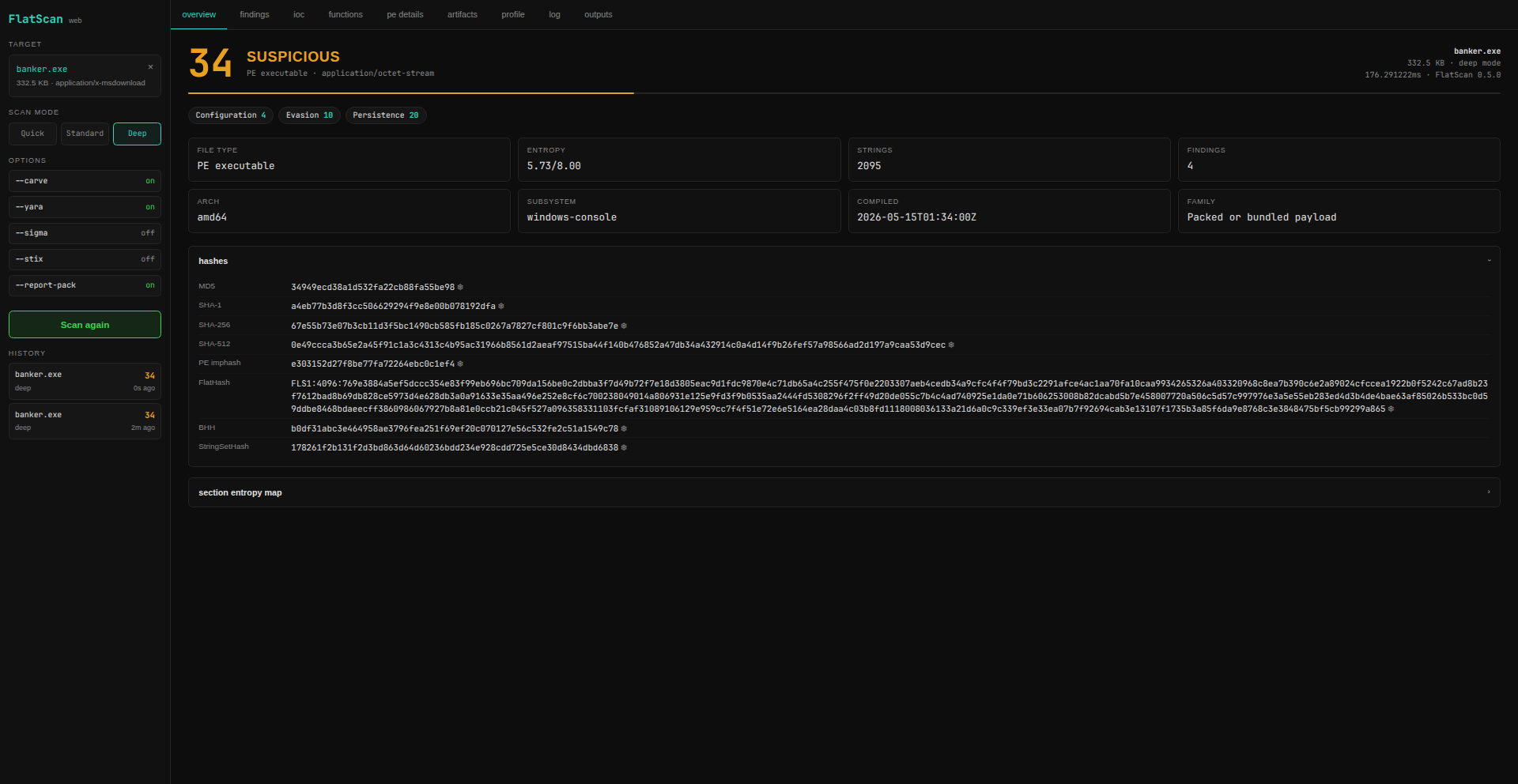Toggle the --carve option
The height and width of the screenshot is (784, 1518).
point(85,181)
